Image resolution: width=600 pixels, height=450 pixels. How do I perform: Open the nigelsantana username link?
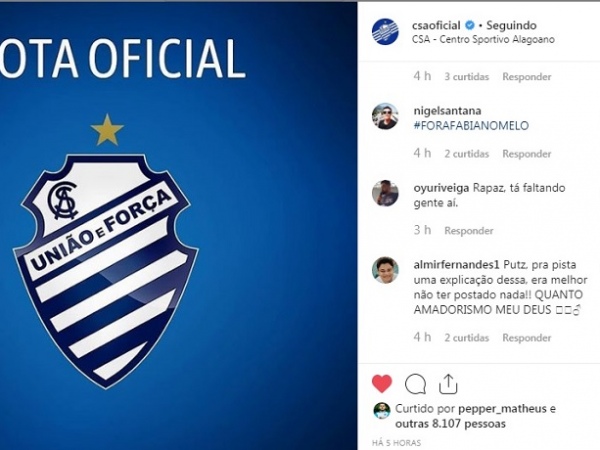(x=447, y=111)
